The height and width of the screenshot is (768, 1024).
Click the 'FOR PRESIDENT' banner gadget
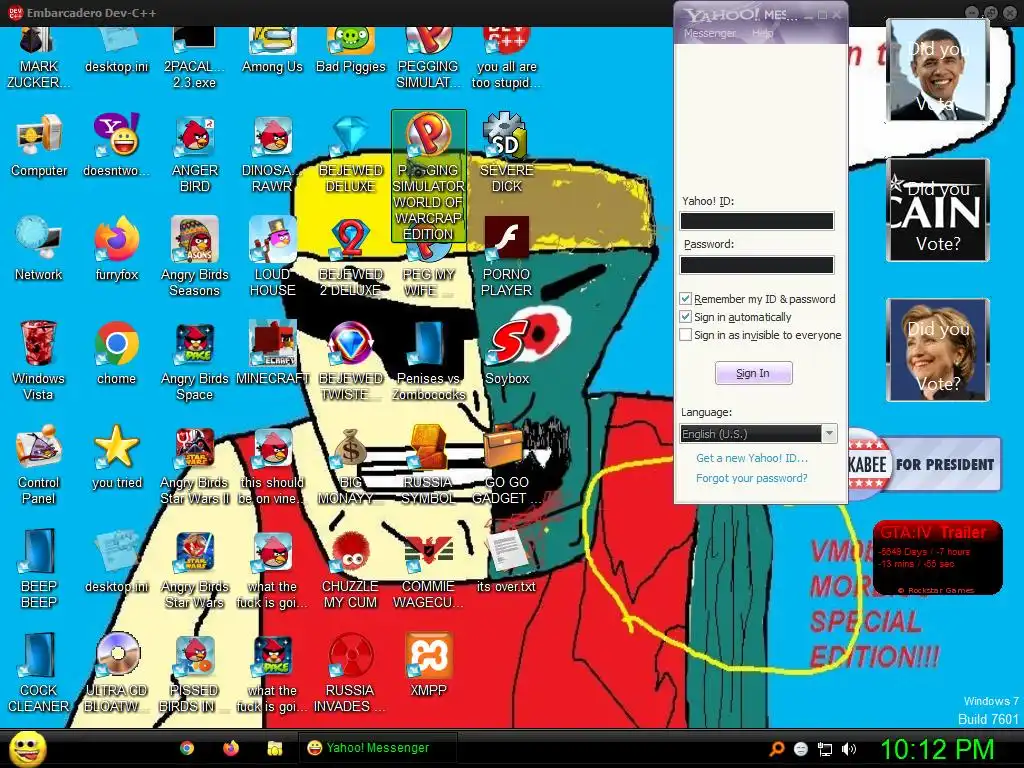(925, 464)
